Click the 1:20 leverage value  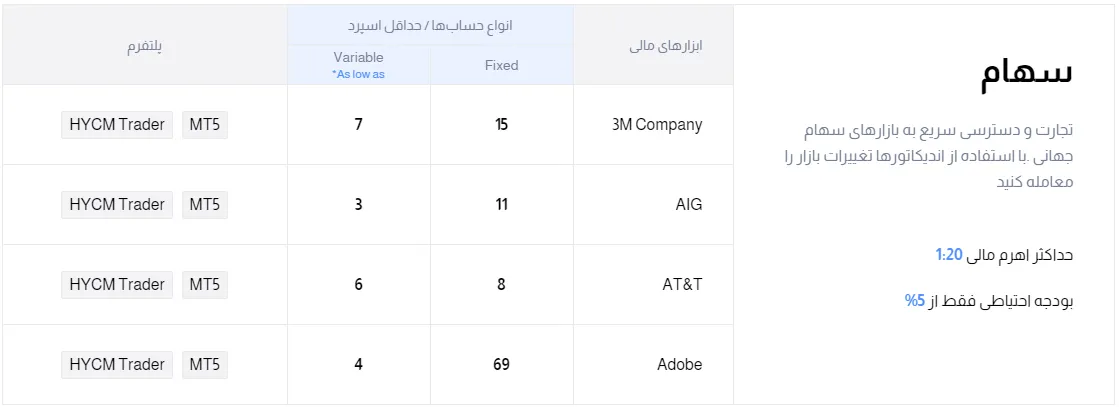(948, 255)
